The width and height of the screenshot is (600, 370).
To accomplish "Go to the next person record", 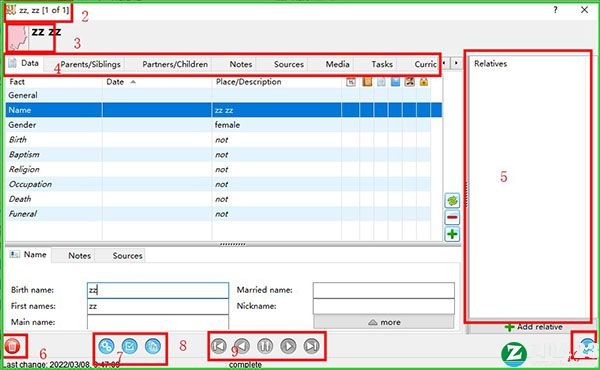I will pos(288,346).
